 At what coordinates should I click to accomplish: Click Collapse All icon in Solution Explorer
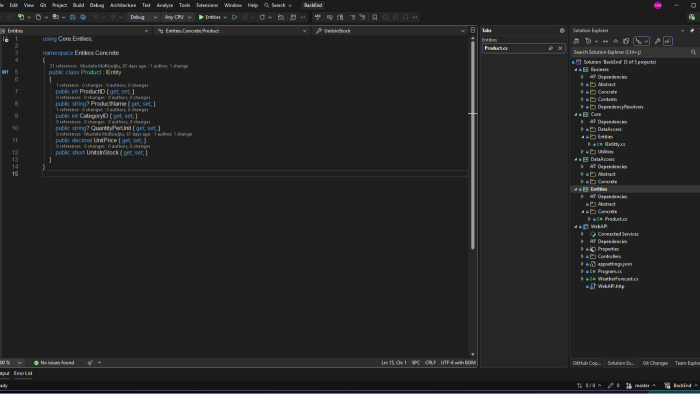click(616, 41)
